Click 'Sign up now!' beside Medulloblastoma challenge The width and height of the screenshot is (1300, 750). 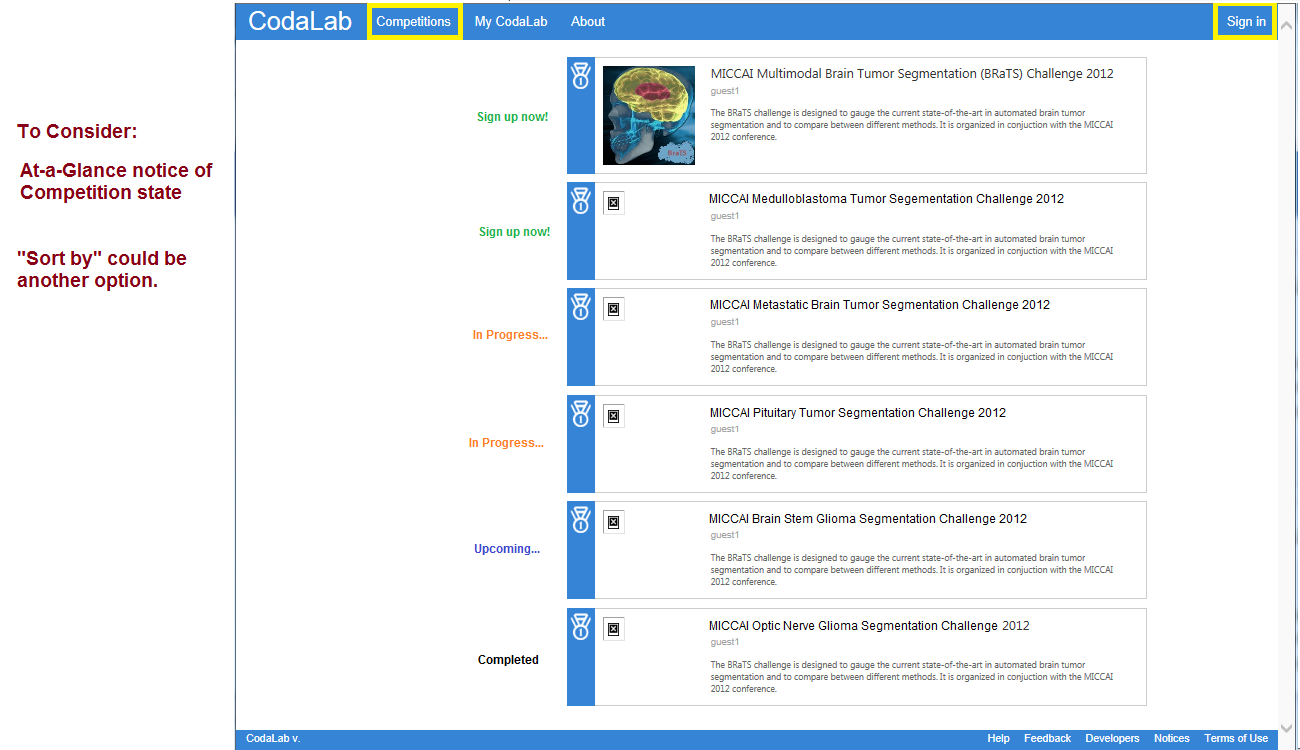(514, 232)
